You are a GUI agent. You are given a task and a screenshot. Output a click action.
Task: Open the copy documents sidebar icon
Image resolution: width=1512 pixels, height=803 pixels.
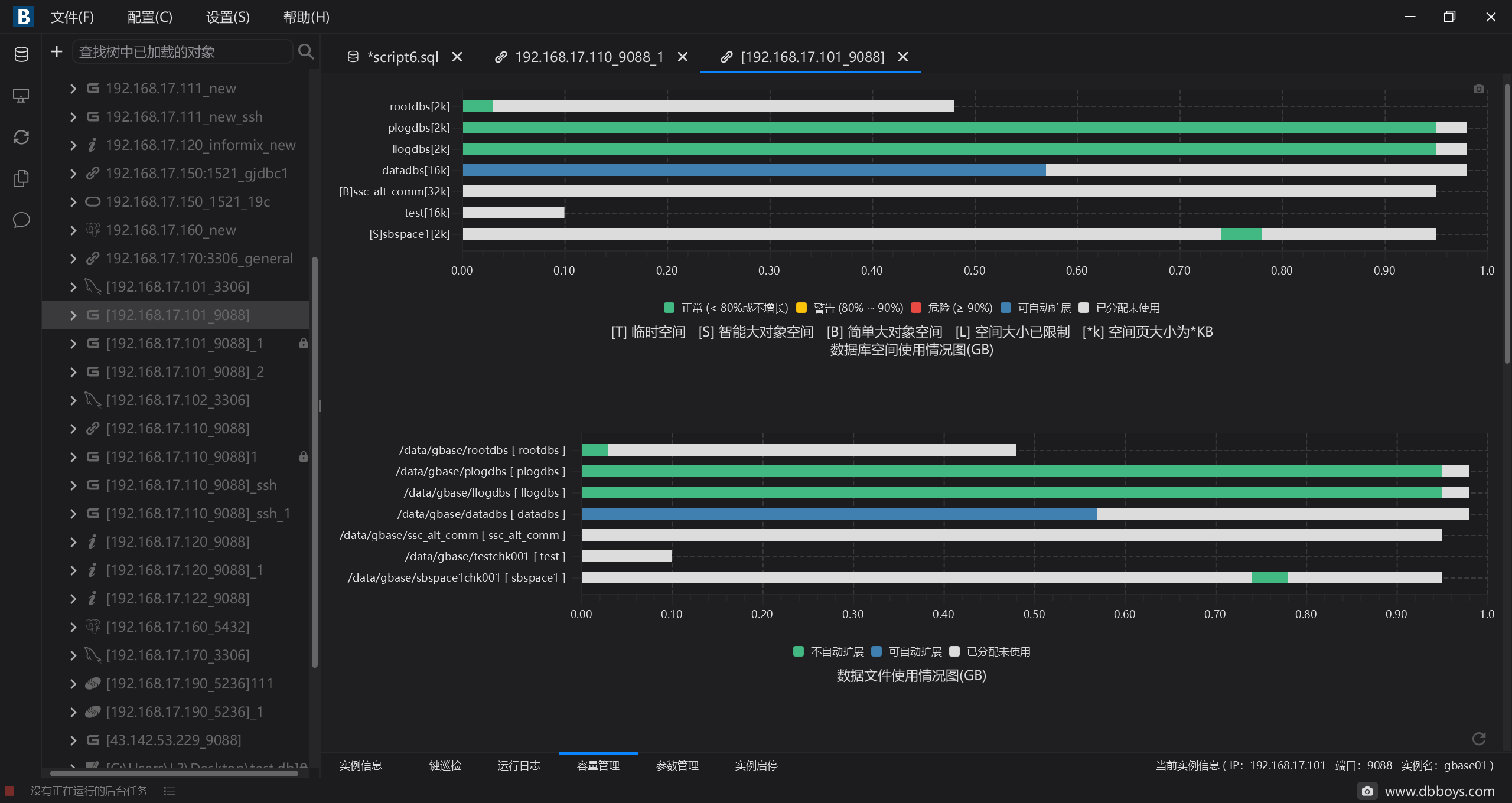point(21,178)
